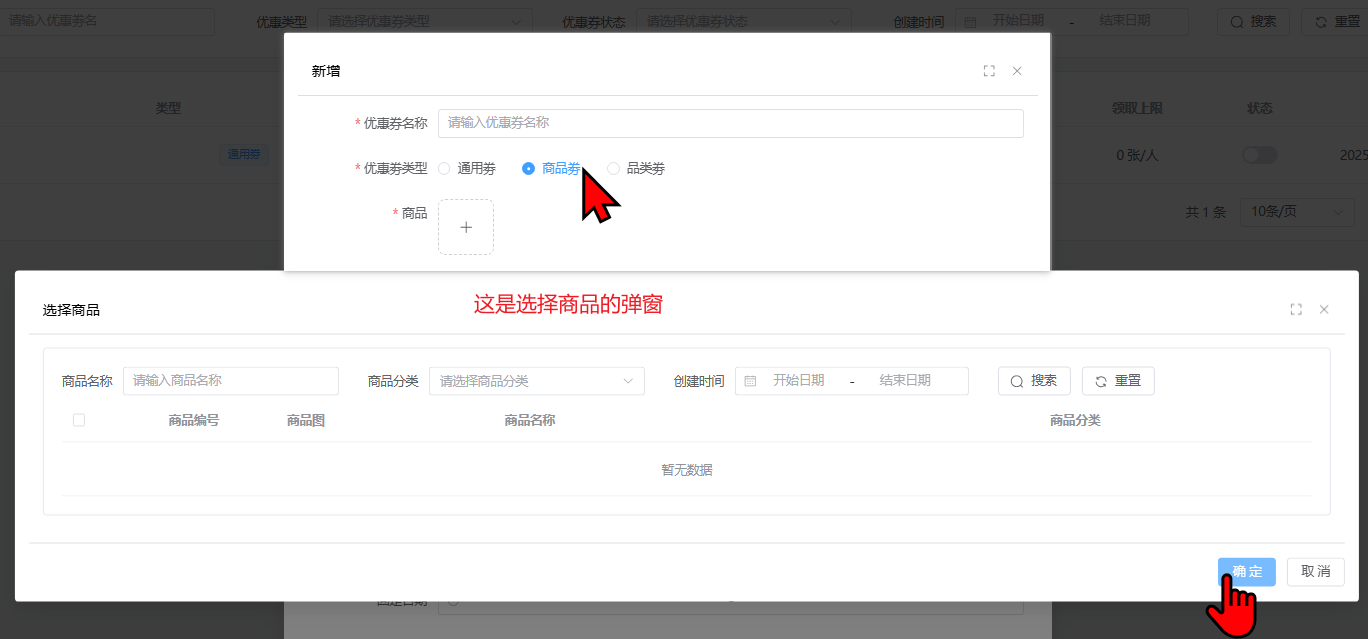
Task: Open the 10条/页 page size dropdown
Action: [1296, 212]
